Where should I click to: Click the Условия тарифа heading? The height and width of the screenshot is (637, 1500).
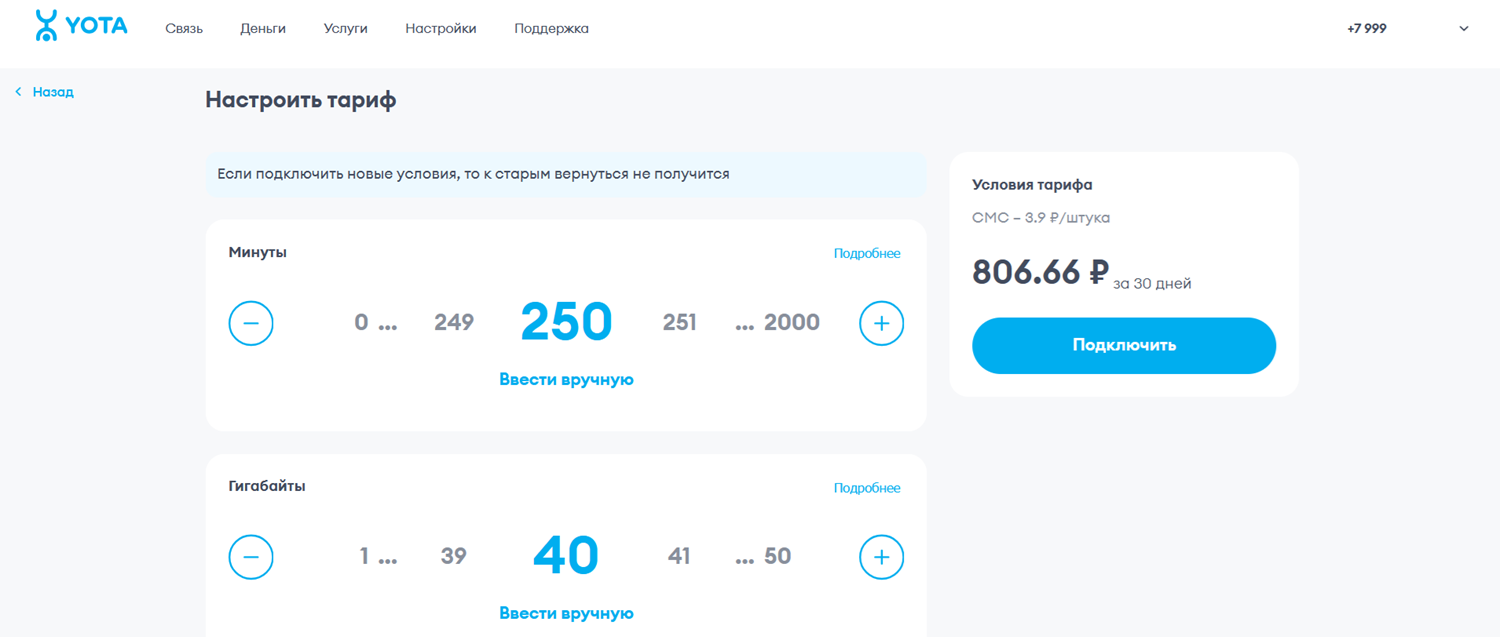point(1032,185)
